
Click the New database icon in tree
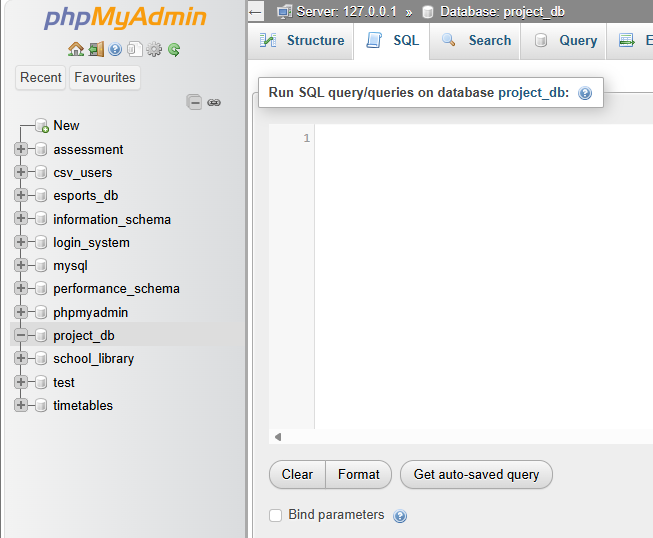pyautogui.click(x=42, y=125)
